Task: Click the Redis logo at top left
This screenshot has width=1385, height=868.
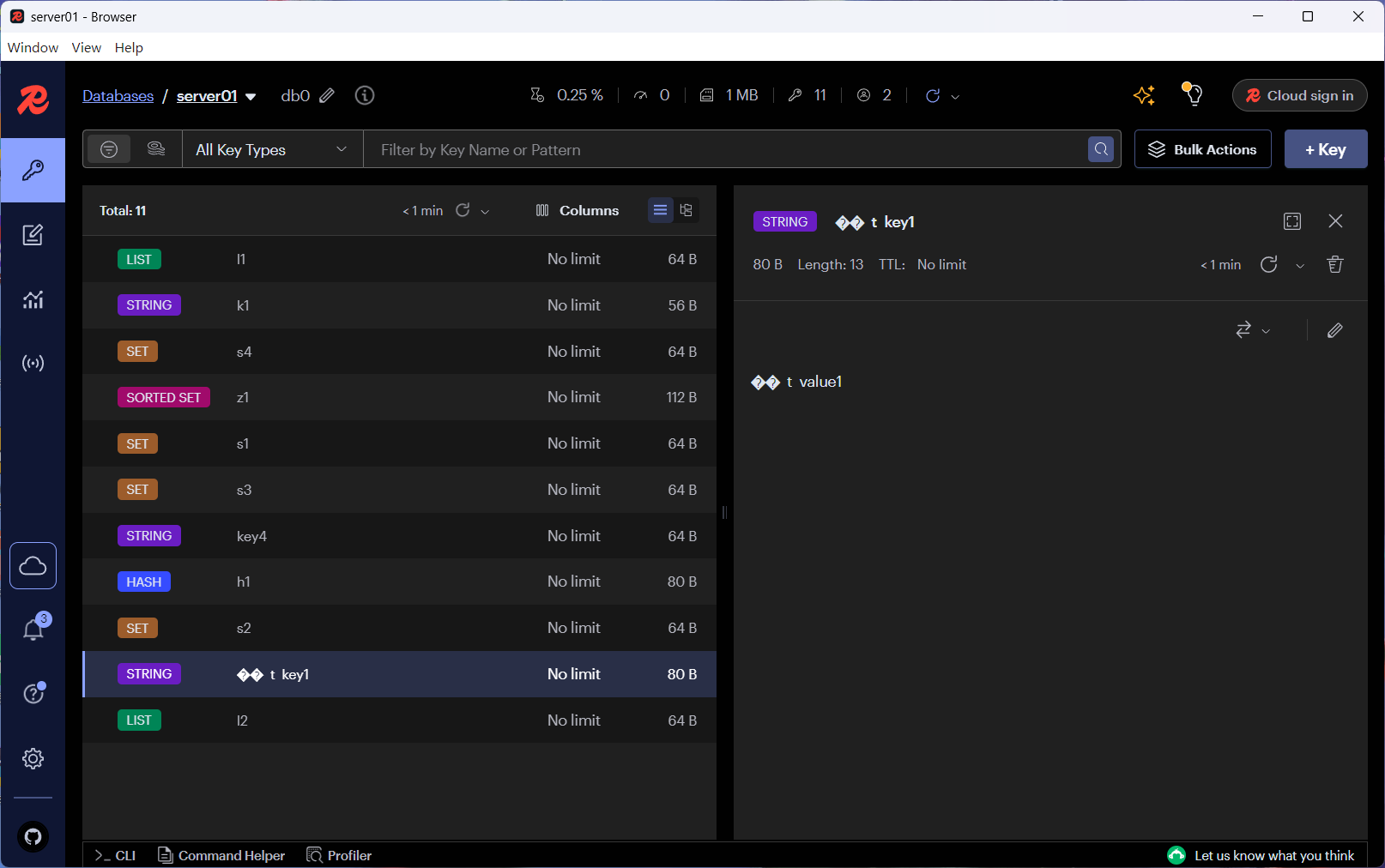Action: (33, 99)
